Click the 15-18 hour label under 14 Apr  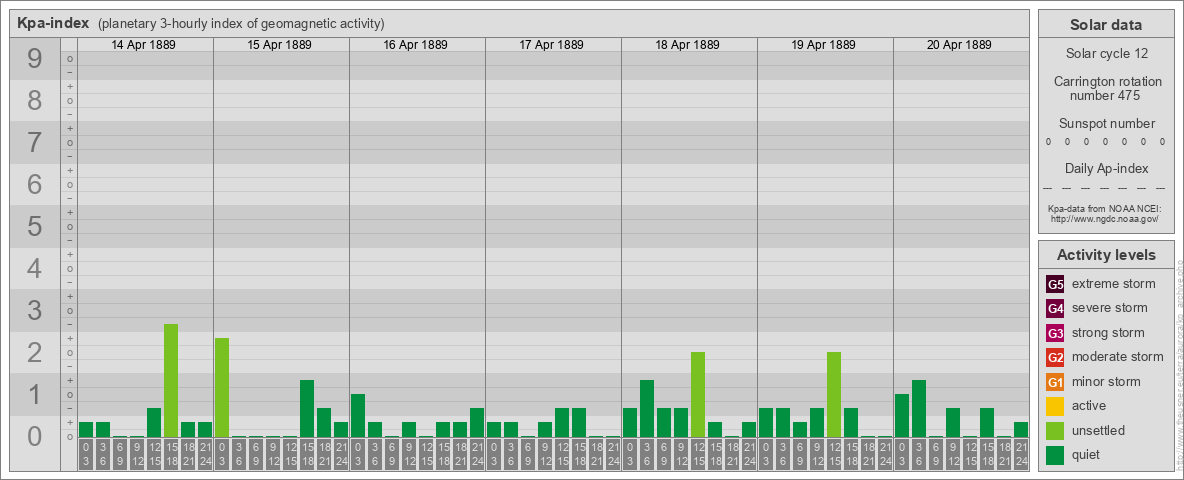point(171,454)
